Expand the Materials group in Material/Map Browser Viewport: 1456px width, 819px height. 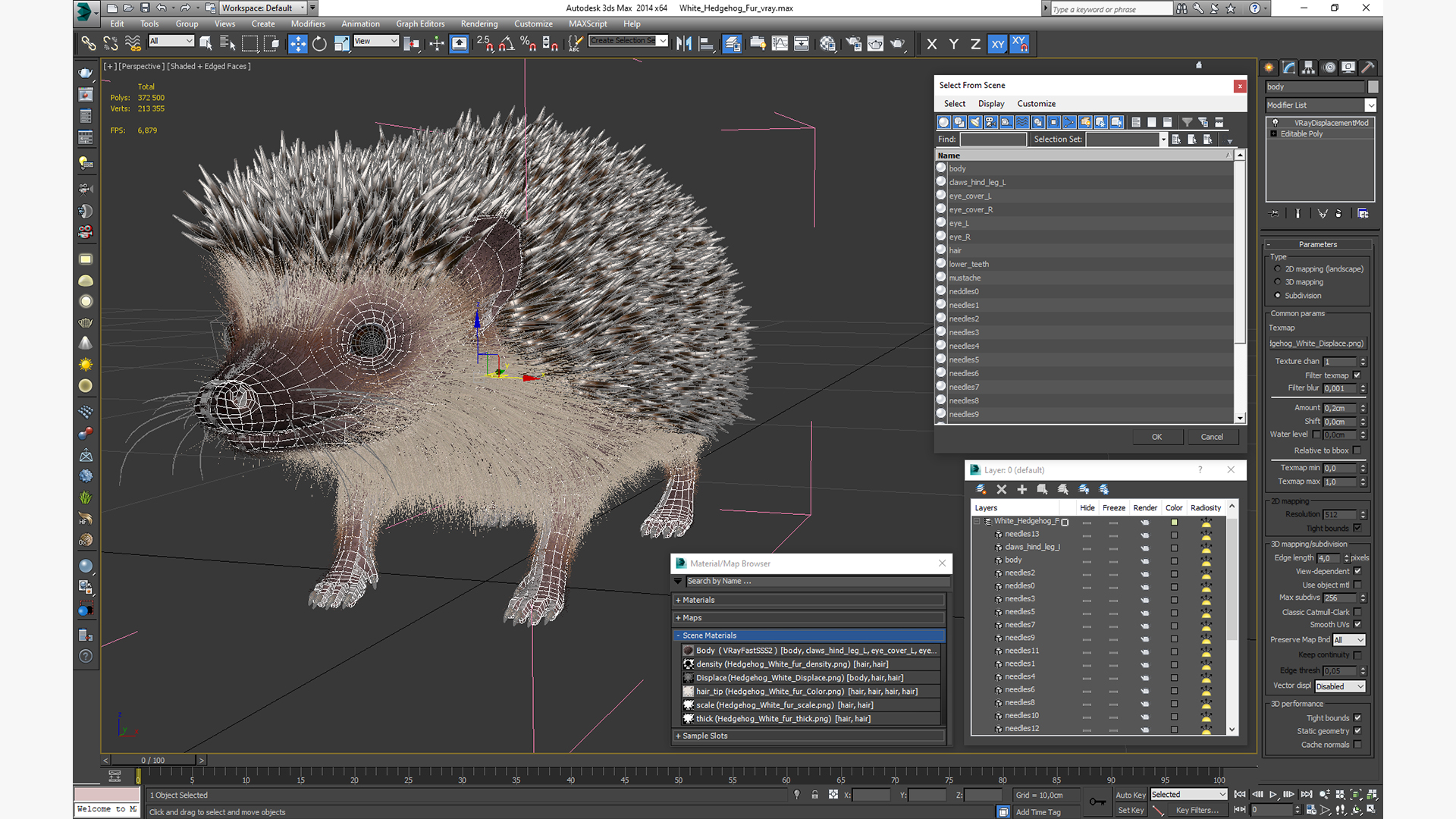808,600
